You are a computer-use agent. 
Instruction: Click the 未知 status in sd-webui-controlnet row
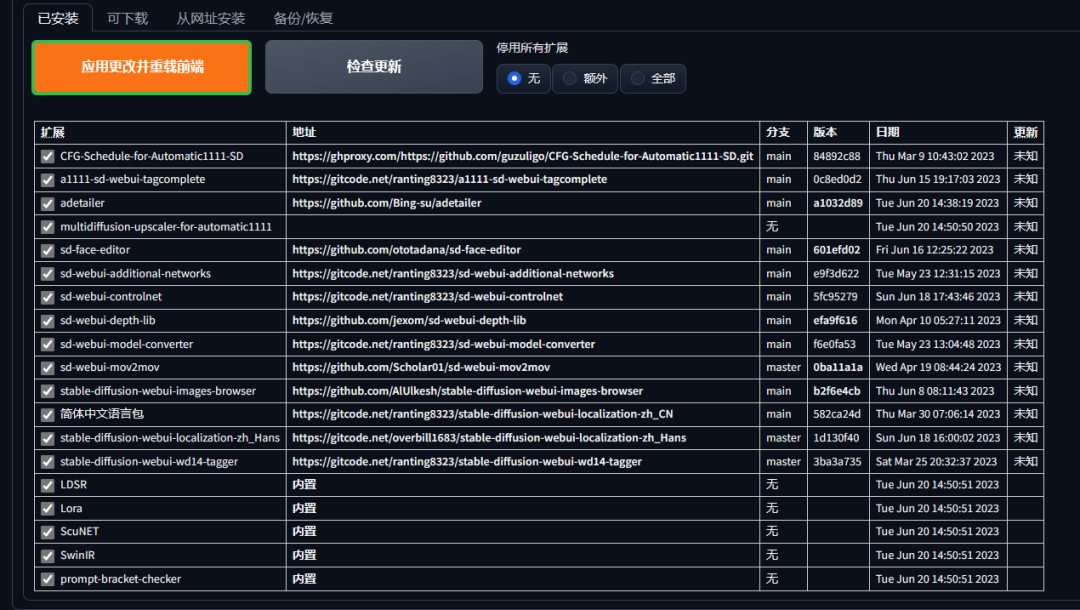coord(1026,297)
